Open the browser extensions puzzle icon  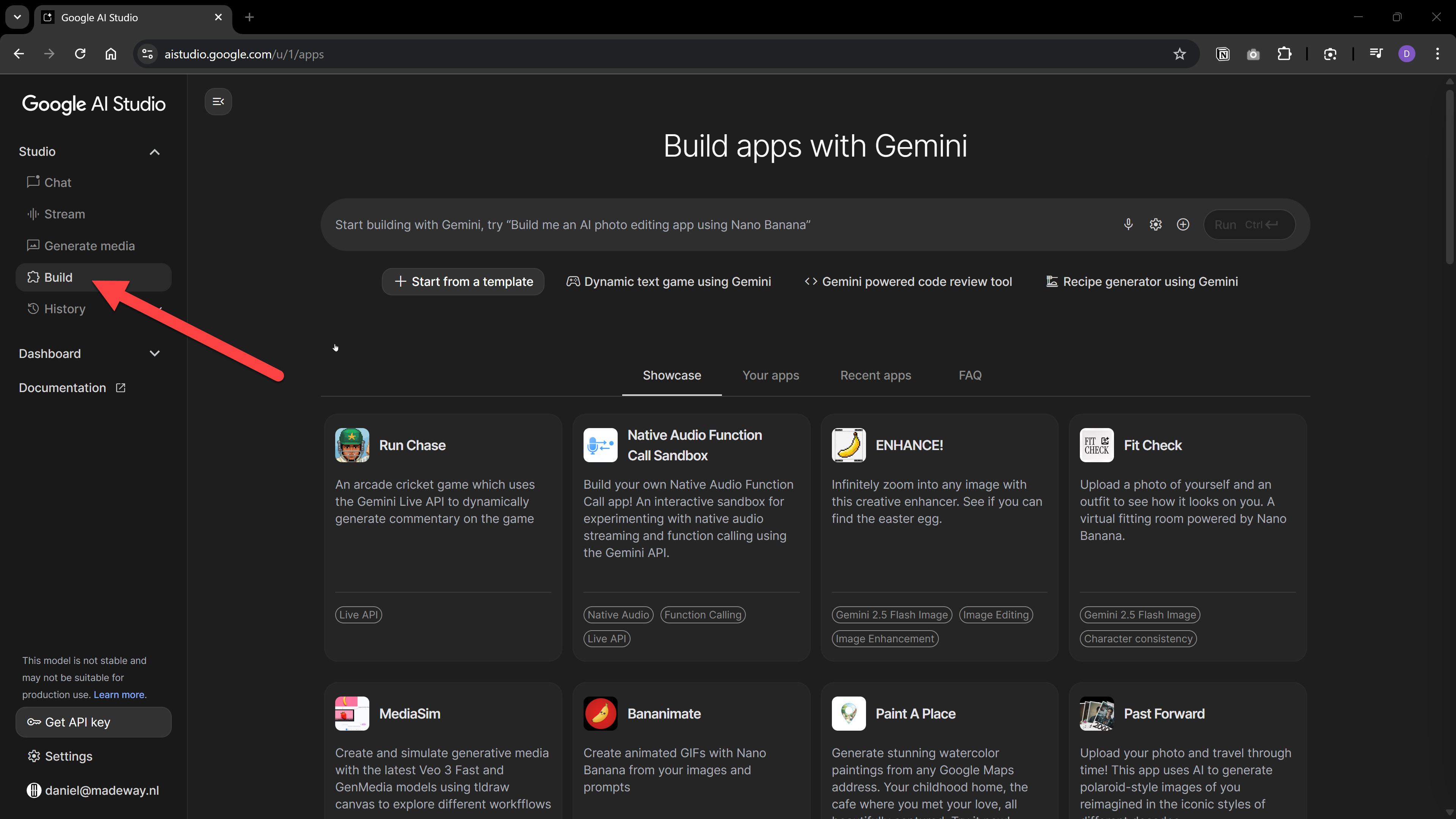coord(1284,54)
